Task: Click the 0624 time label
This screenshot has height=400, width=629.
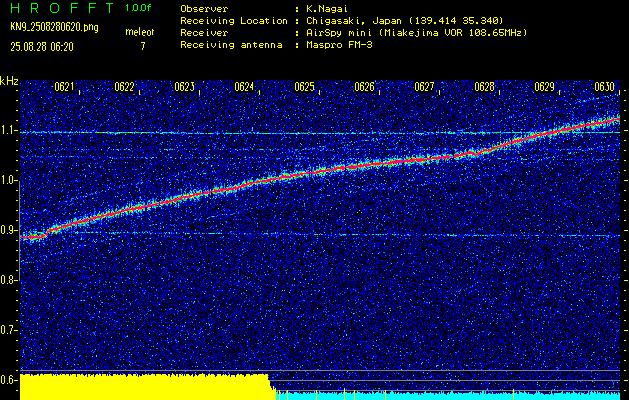Action: click(x=244, y=87)
